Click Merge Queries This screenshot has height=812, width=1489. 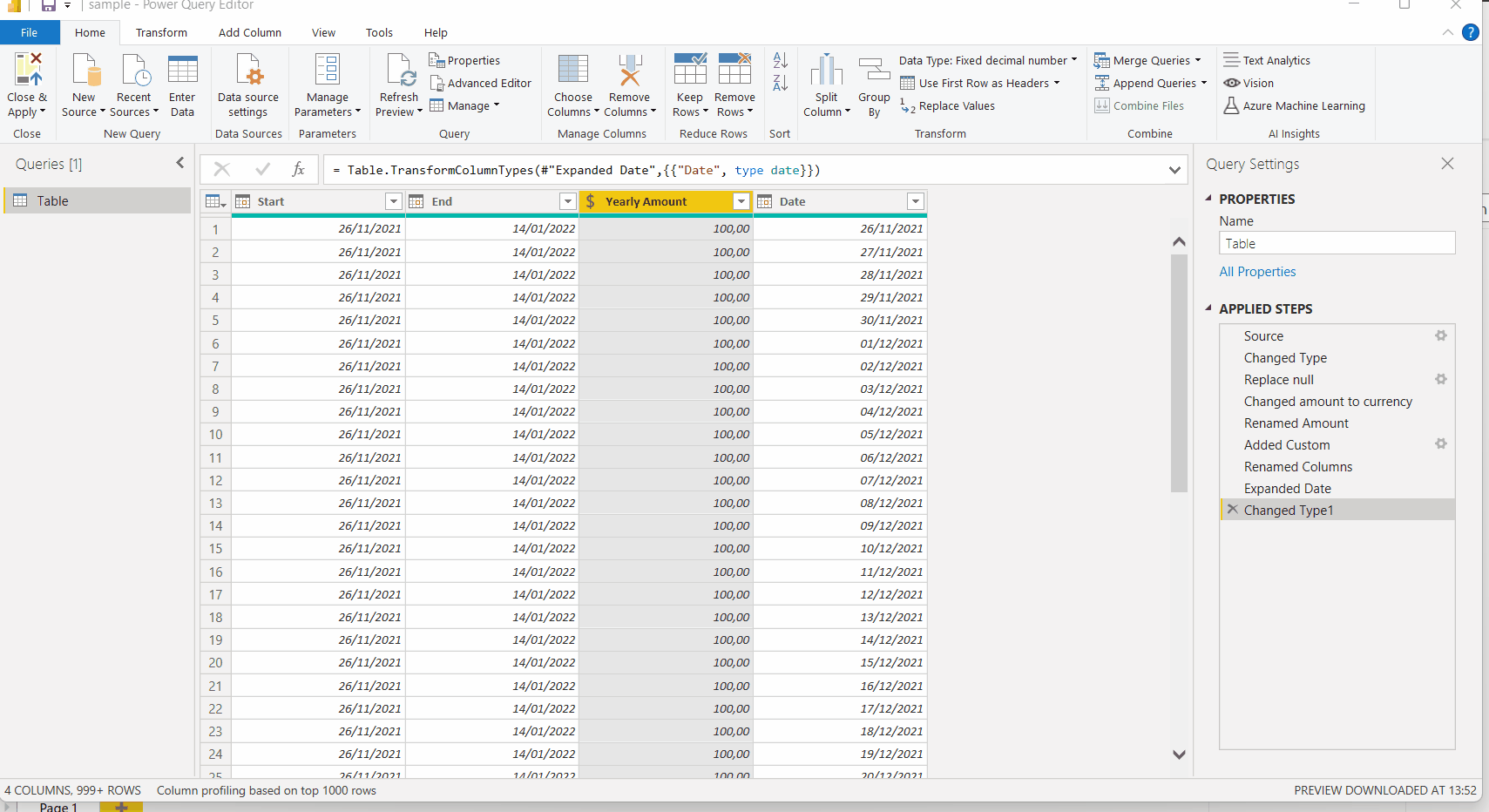1144,59
